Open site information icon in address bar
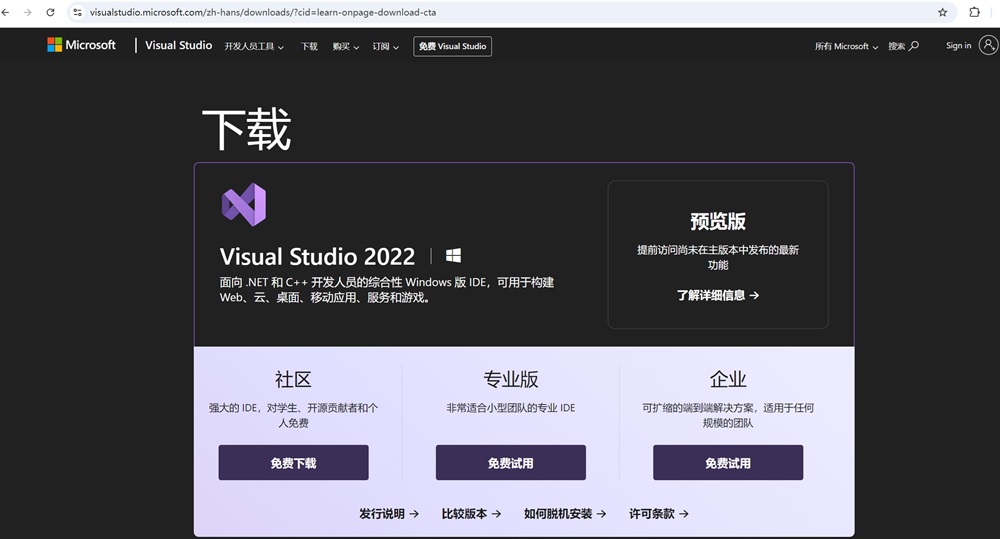 pos(78,12)
